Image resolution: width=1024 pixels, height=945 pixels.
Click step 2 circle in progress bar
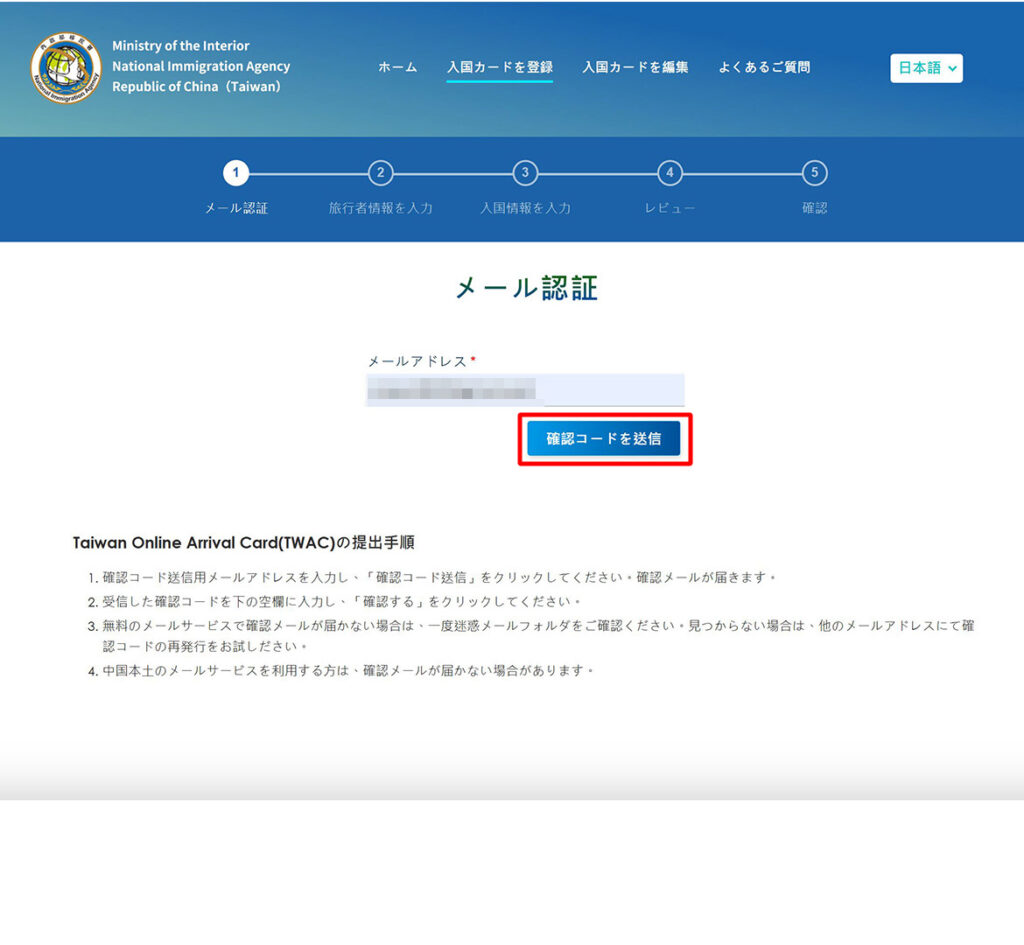point(380,173)
